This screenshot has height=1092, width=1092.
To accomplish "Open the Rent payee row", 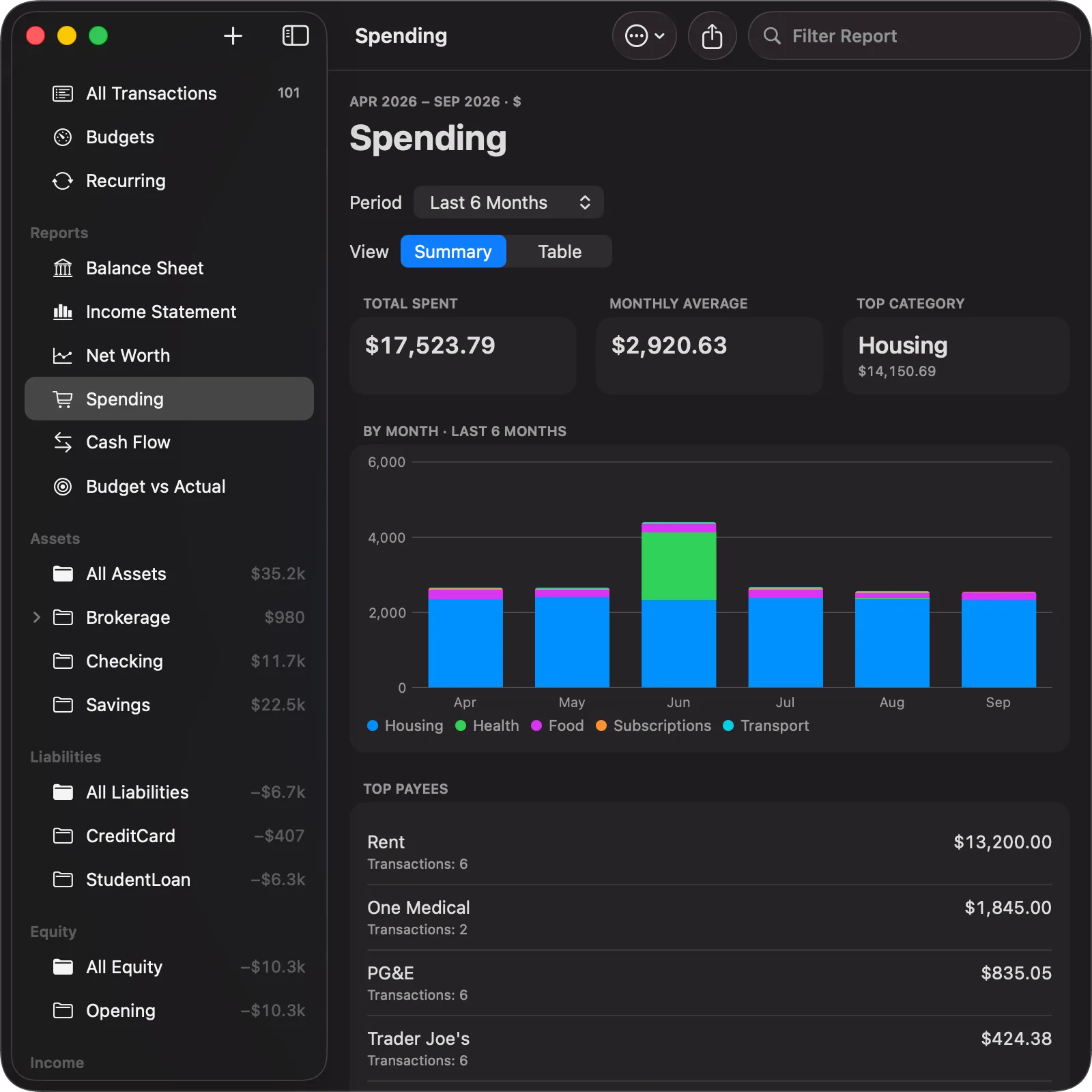I will click(x=709, y=852).
